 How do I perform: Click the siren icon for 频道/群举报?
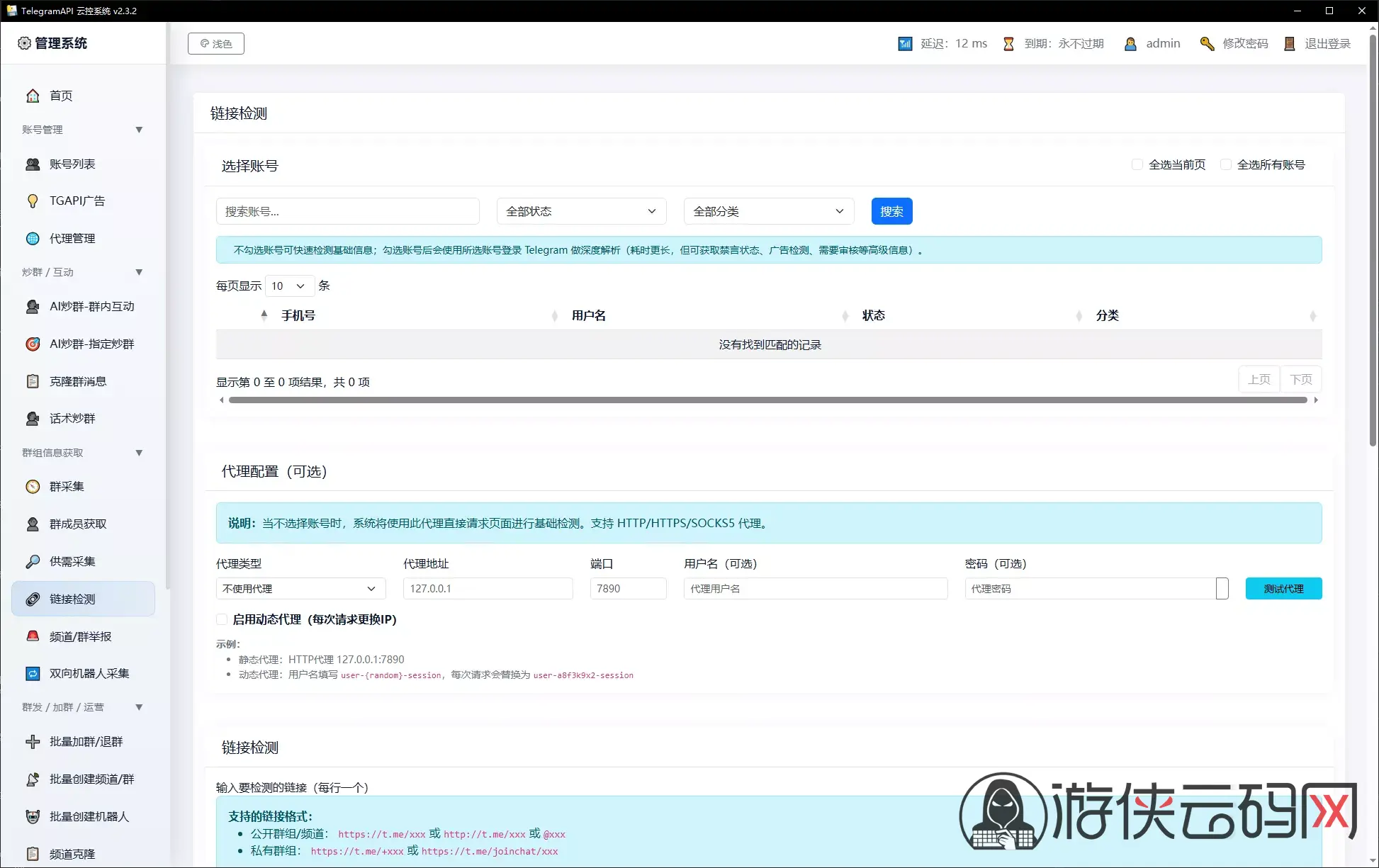(x=33, y=636)
